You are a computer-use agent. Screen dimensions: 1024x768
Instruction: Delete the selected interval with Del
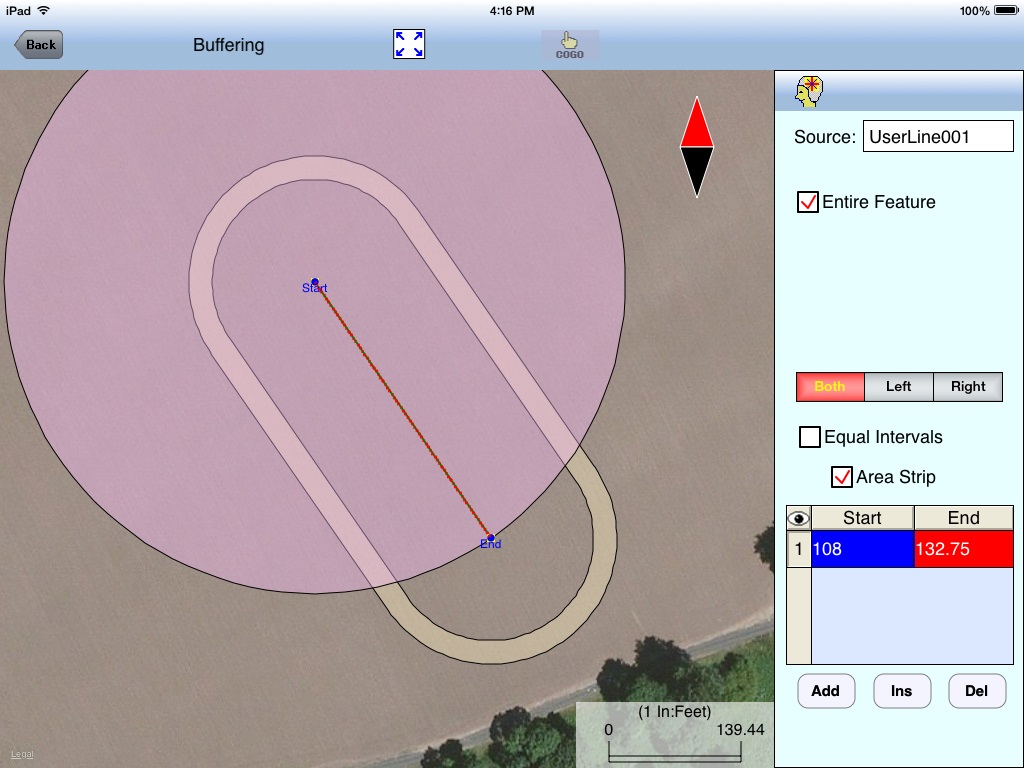(x=977, y=691)
